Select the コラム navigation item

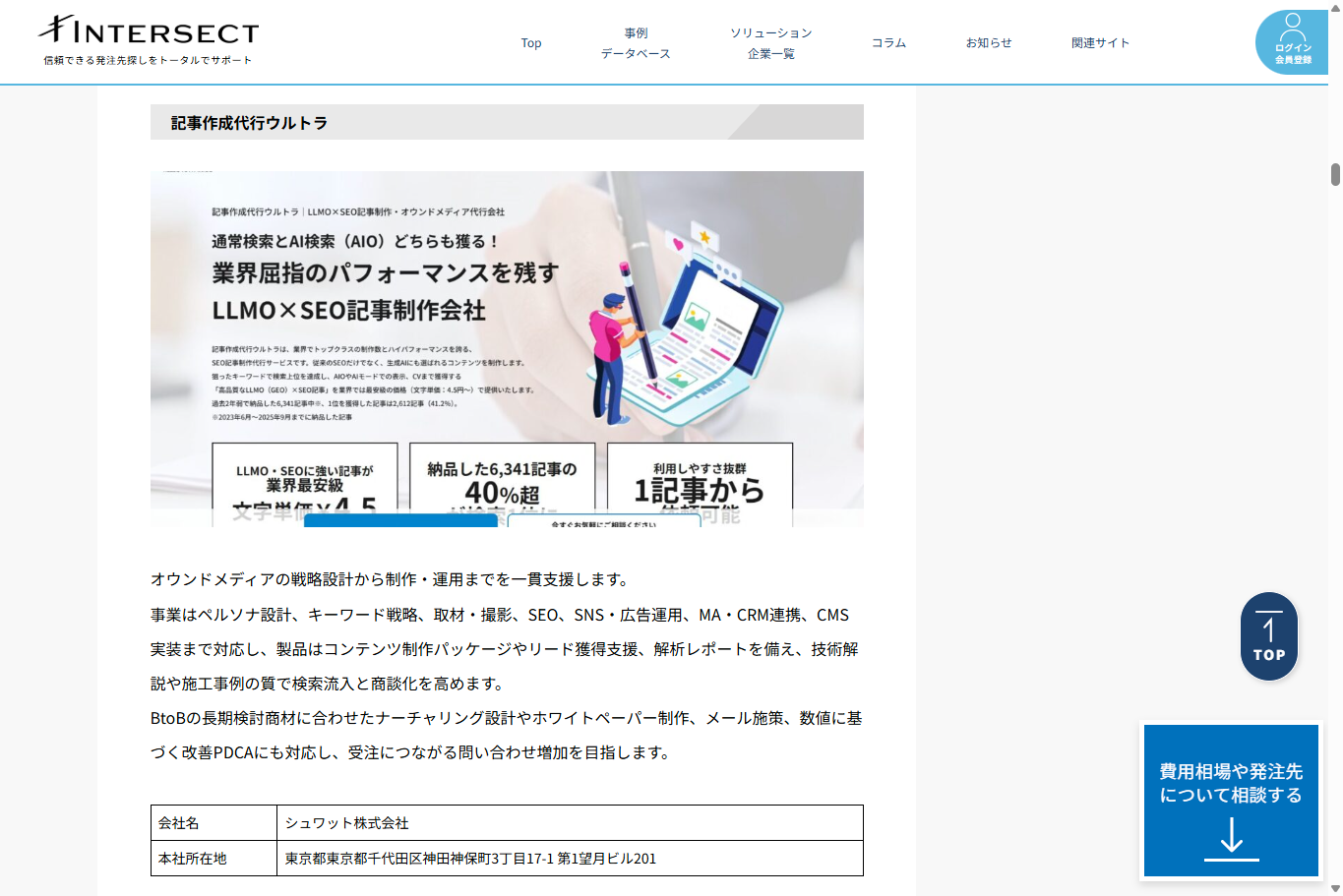[x=888, y=43]
